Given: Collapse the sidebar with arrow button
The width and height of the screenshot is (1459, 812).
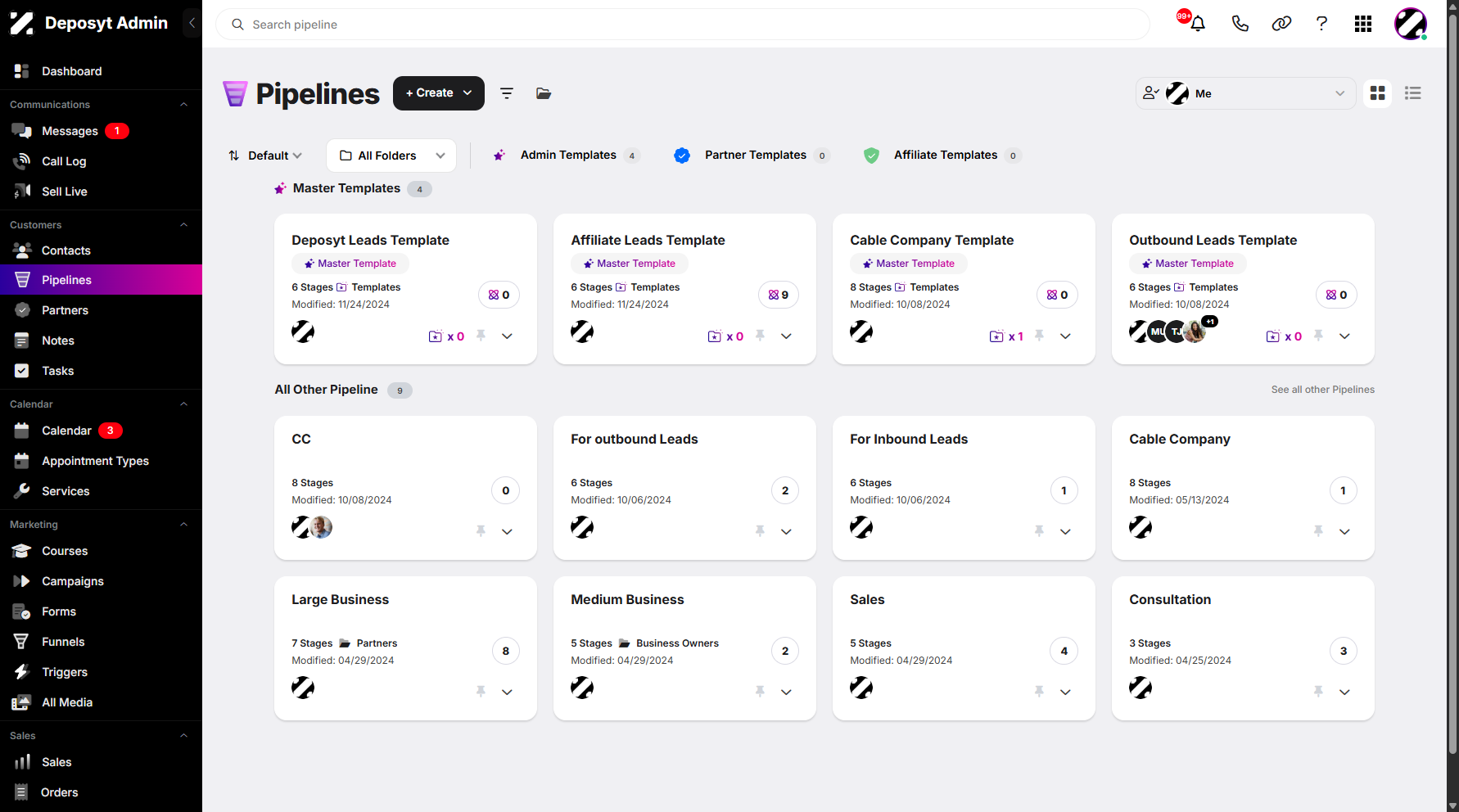Looking at the screenshot, I should (192, 23).
